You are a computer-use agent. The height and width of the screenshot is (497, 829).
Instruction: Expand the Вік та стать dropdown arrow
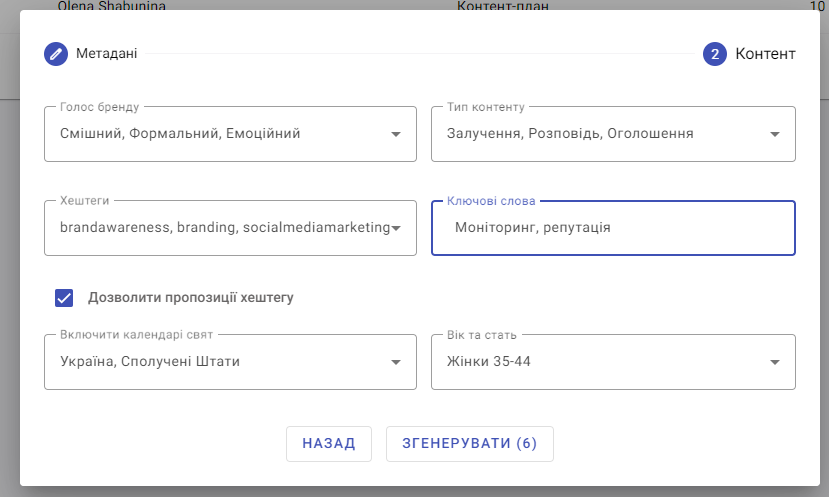(x=775, y=362)
